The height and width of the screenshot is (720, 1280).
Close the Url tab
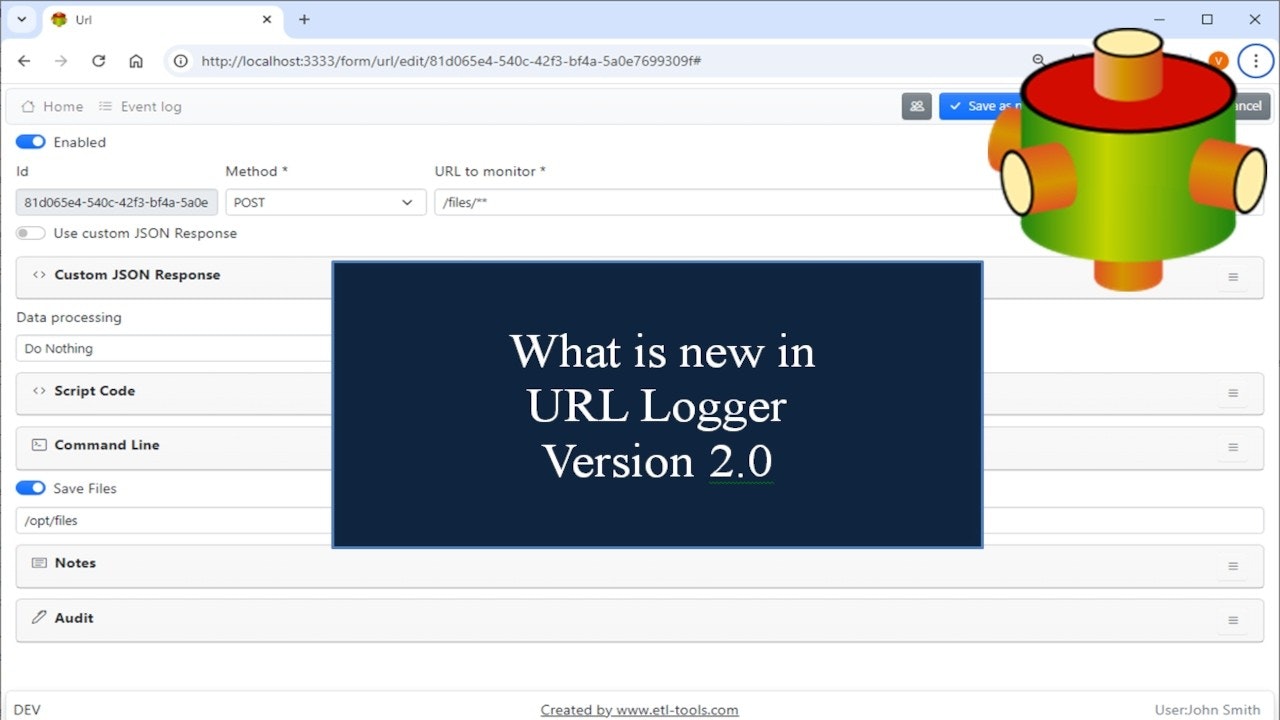267,19
